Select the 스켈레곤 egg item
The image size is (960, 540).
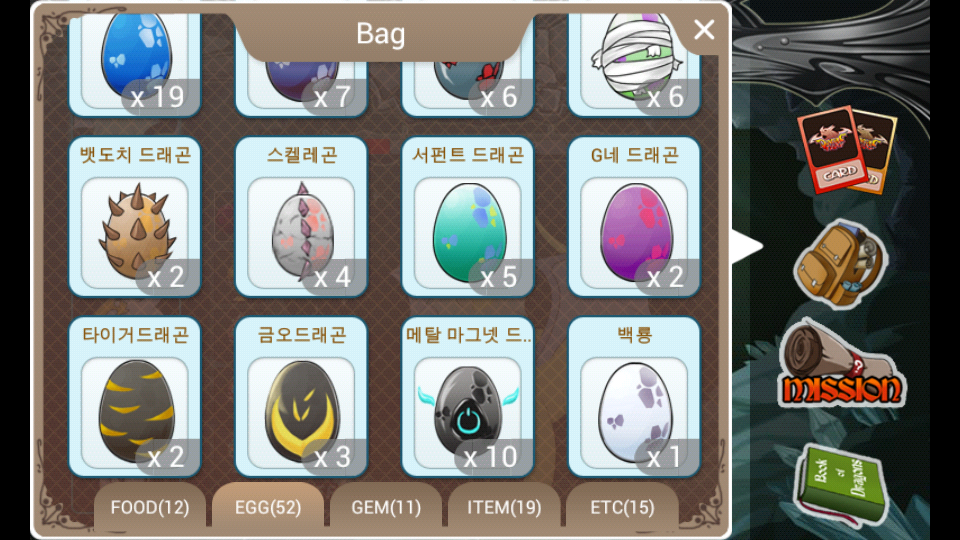(x=301, y=217)
